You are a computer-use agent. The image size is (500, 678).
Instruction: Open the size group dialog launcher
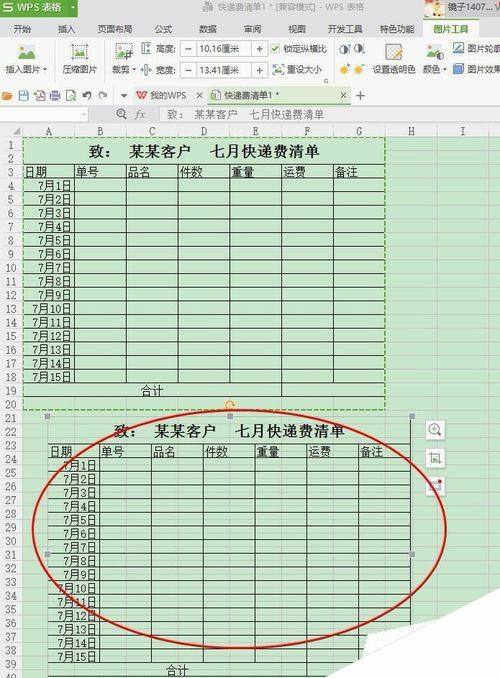pos(326,80)
